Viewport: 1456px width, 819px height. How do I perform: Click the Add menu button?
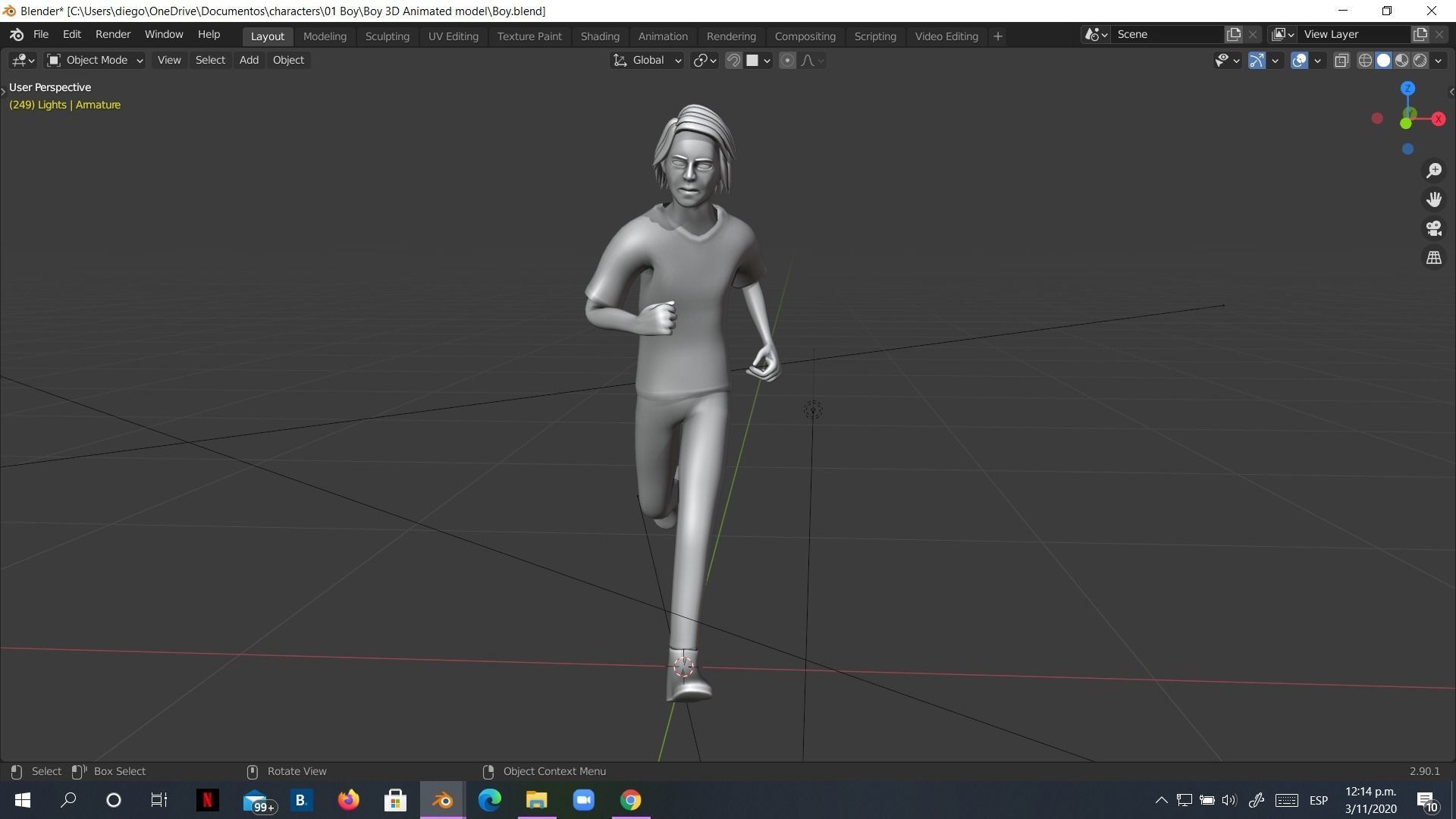tap(249, 60)
